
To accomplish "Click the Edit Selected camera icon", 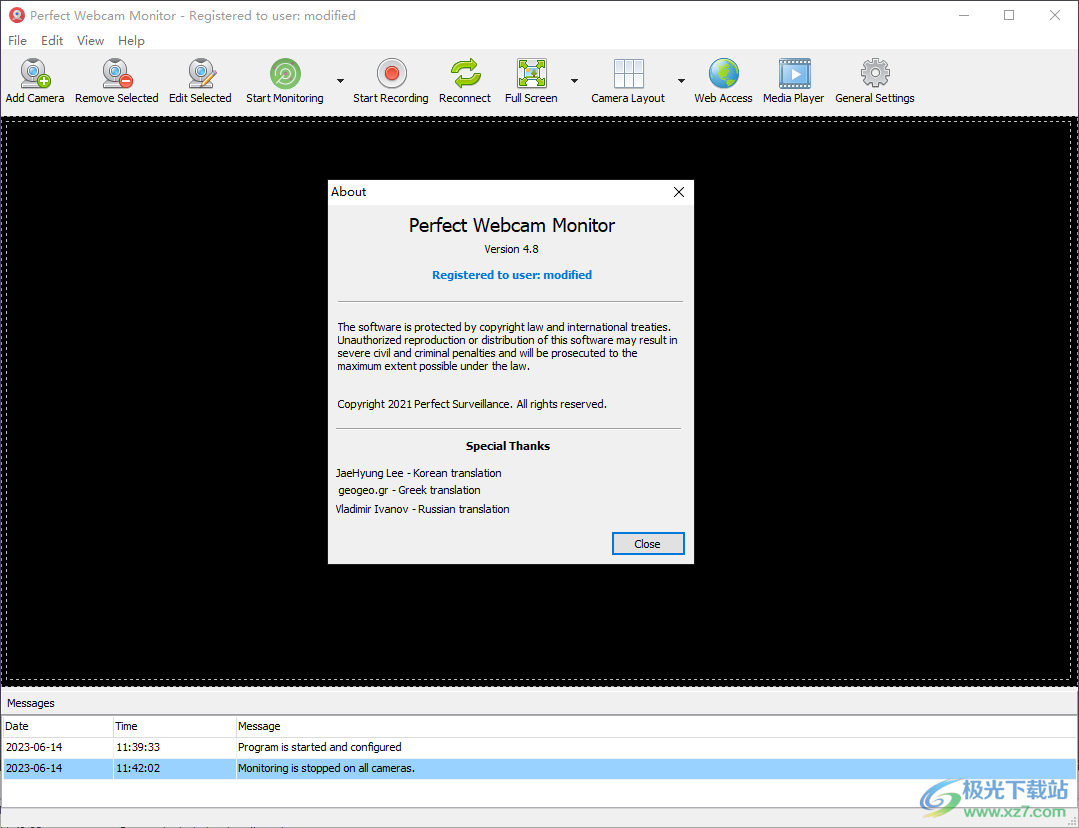I will [201, 74].
